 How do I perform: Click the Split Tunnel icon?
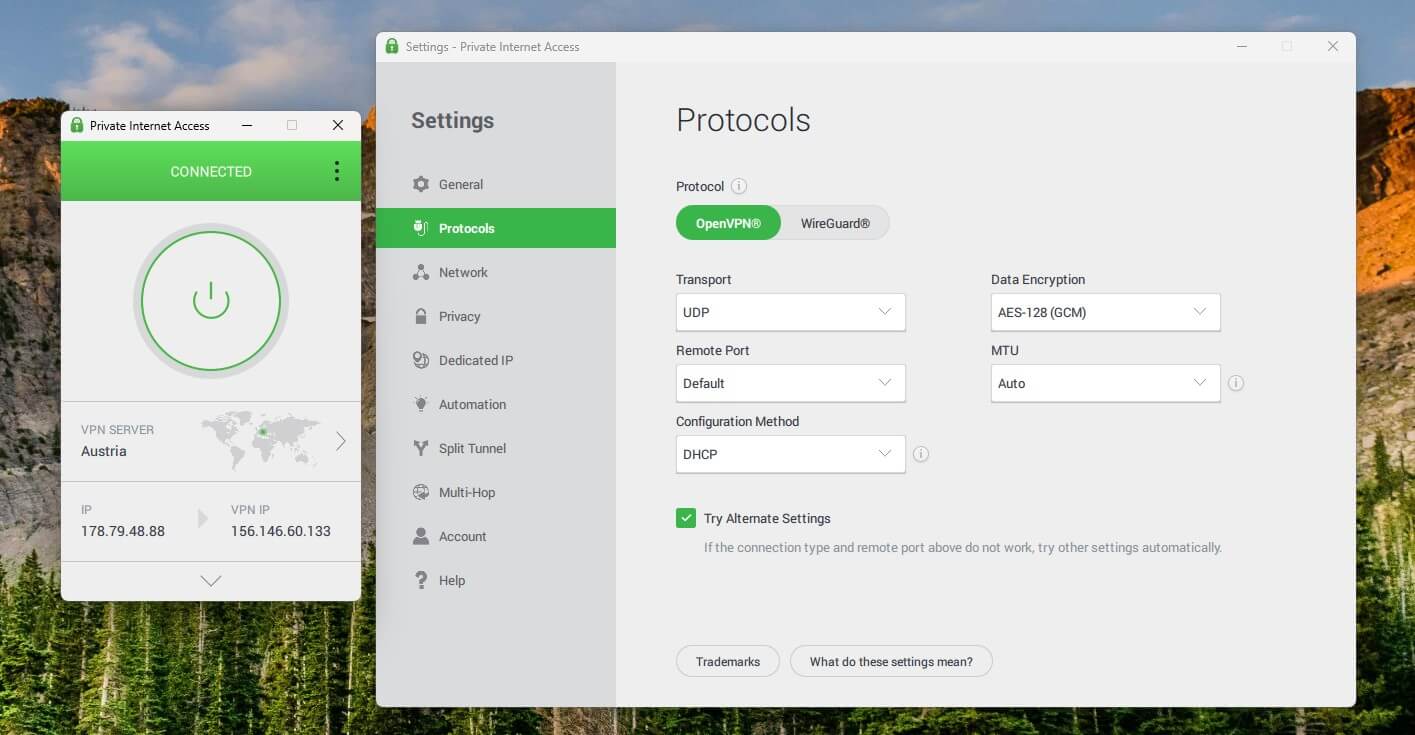422,448
